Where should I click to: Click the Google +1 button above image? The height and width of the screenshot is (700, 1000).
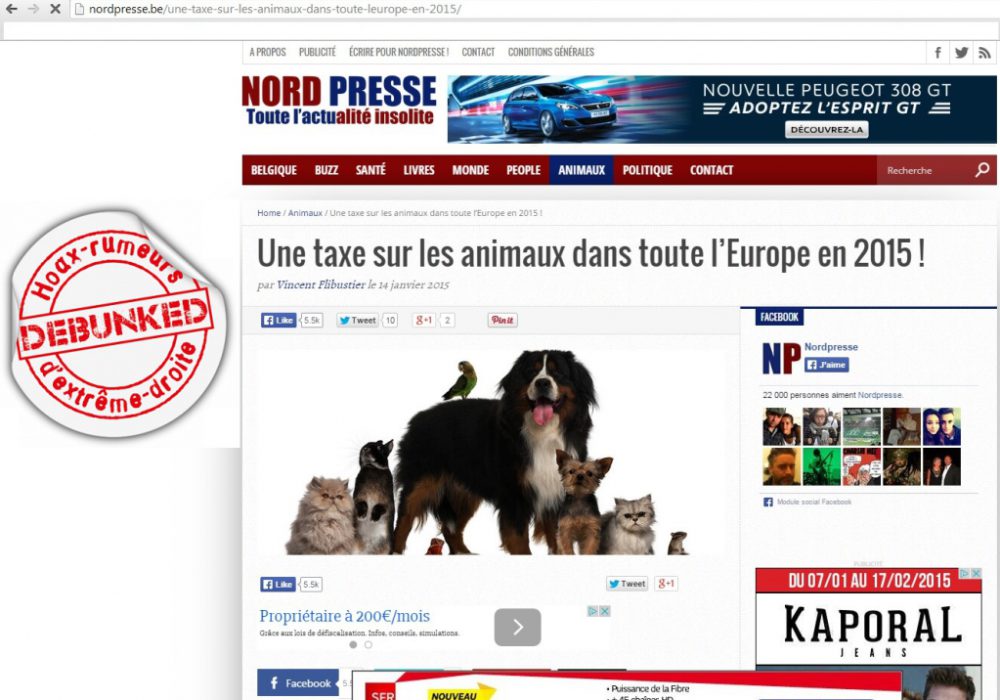click(424, 320)
